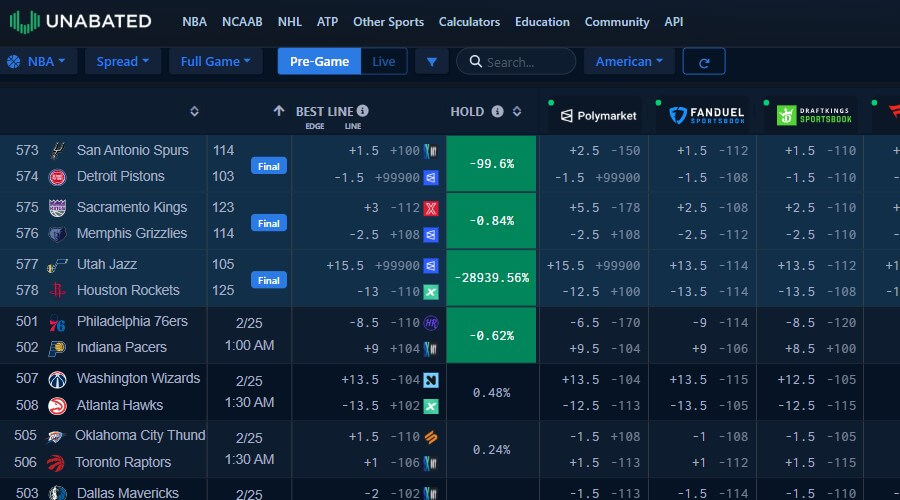Click the Oklahoma City Thunder logo
900x500 pixels.
(56, 437)
